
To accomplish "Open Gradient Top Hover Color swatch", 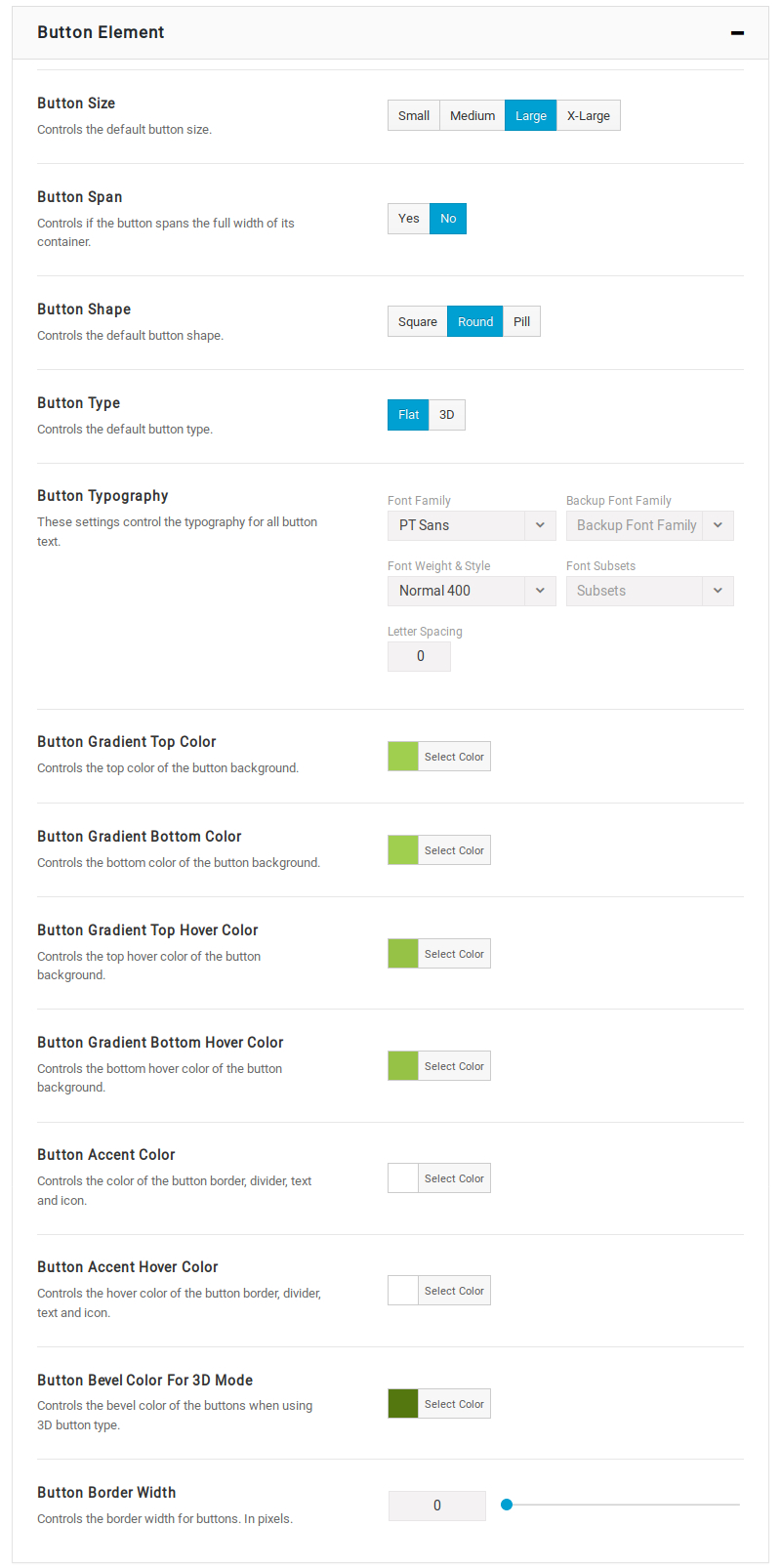I will 403,954.
